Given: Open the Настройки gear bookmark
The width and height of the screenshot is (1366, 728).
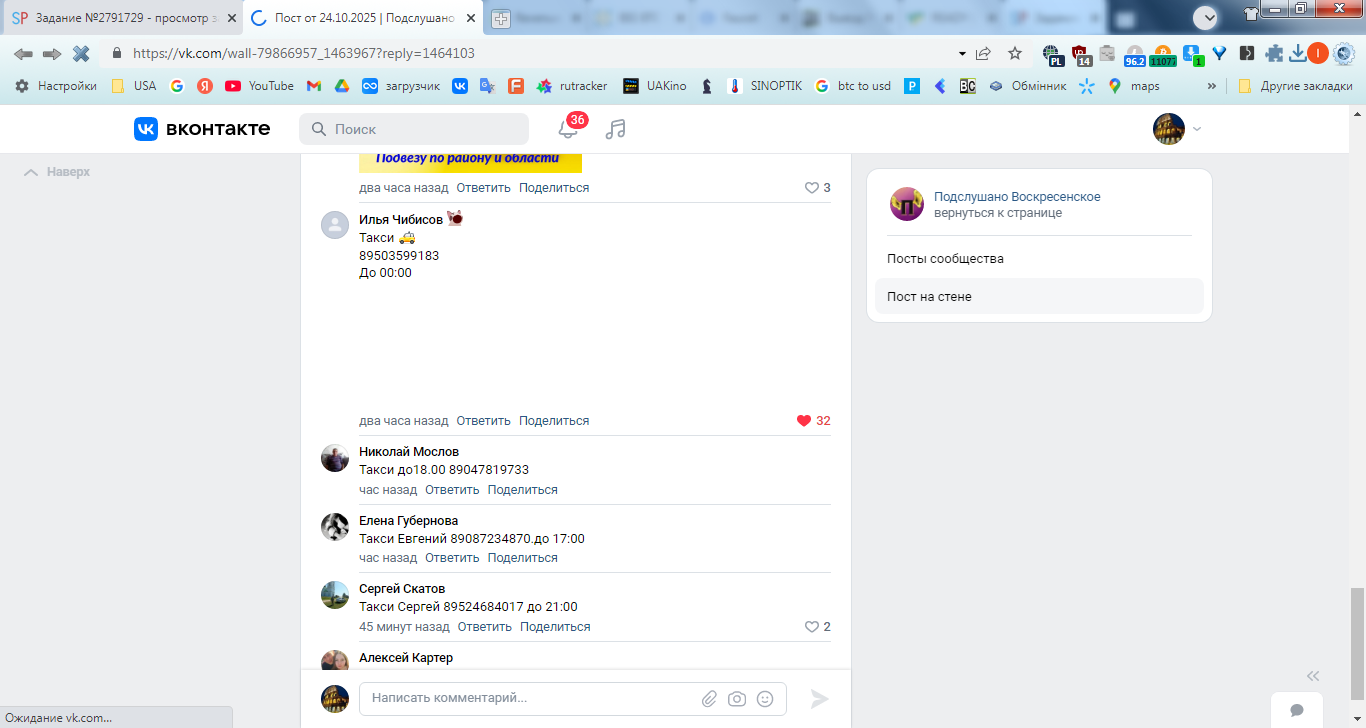Looking at the screenshot, I should (56, 86).
